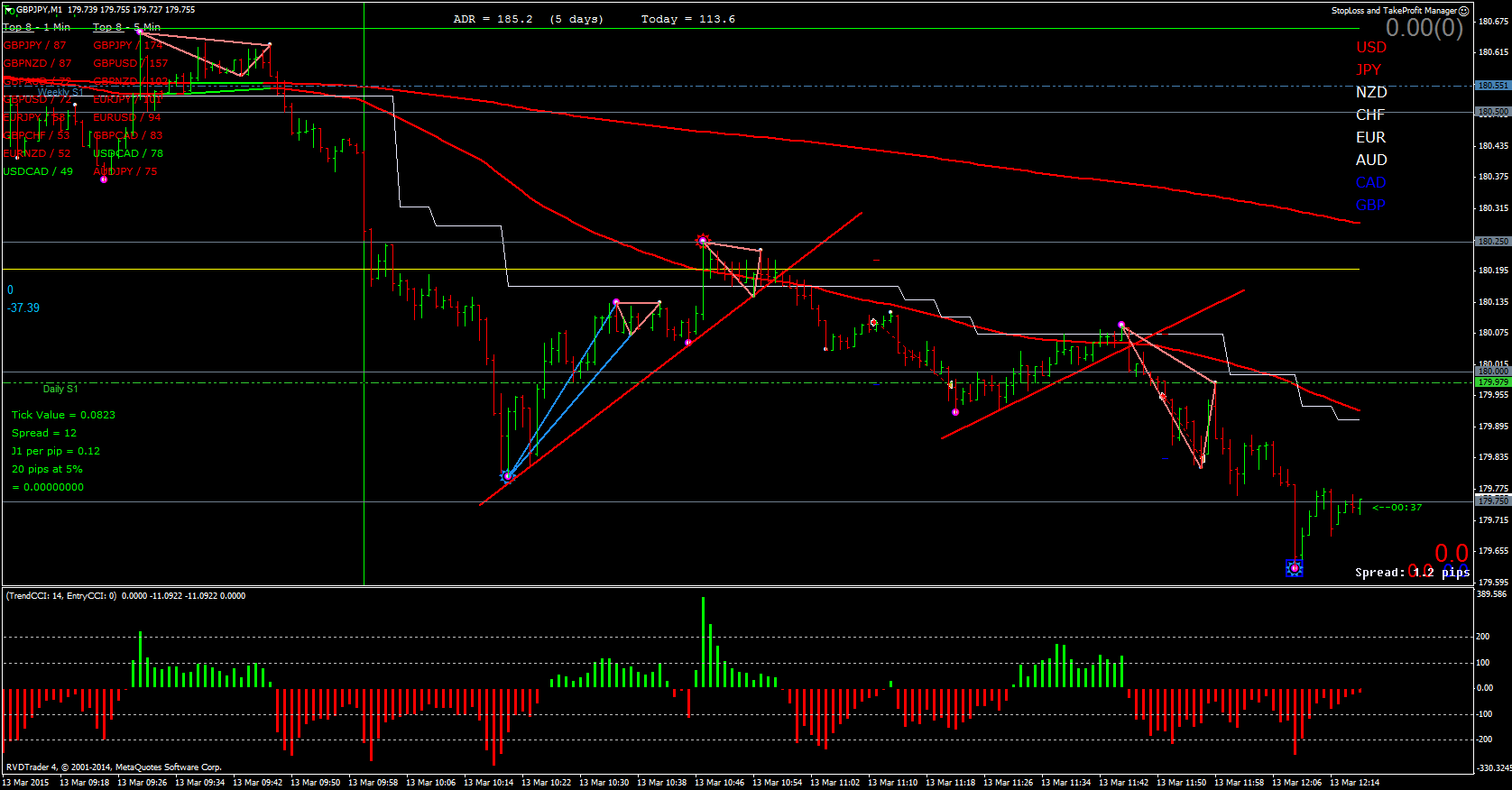Click the NZD currency strength label
Viewport: 1512px width, 790px height.
[x=1371, y=93]
